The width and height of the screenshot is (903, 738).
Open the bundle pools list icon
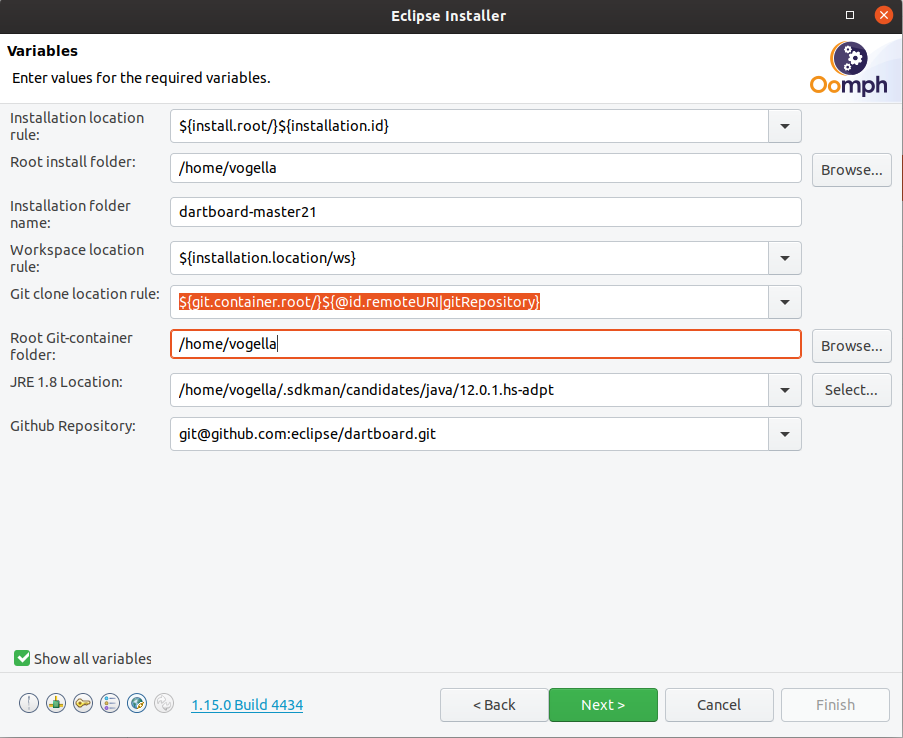tap(110, 703)
